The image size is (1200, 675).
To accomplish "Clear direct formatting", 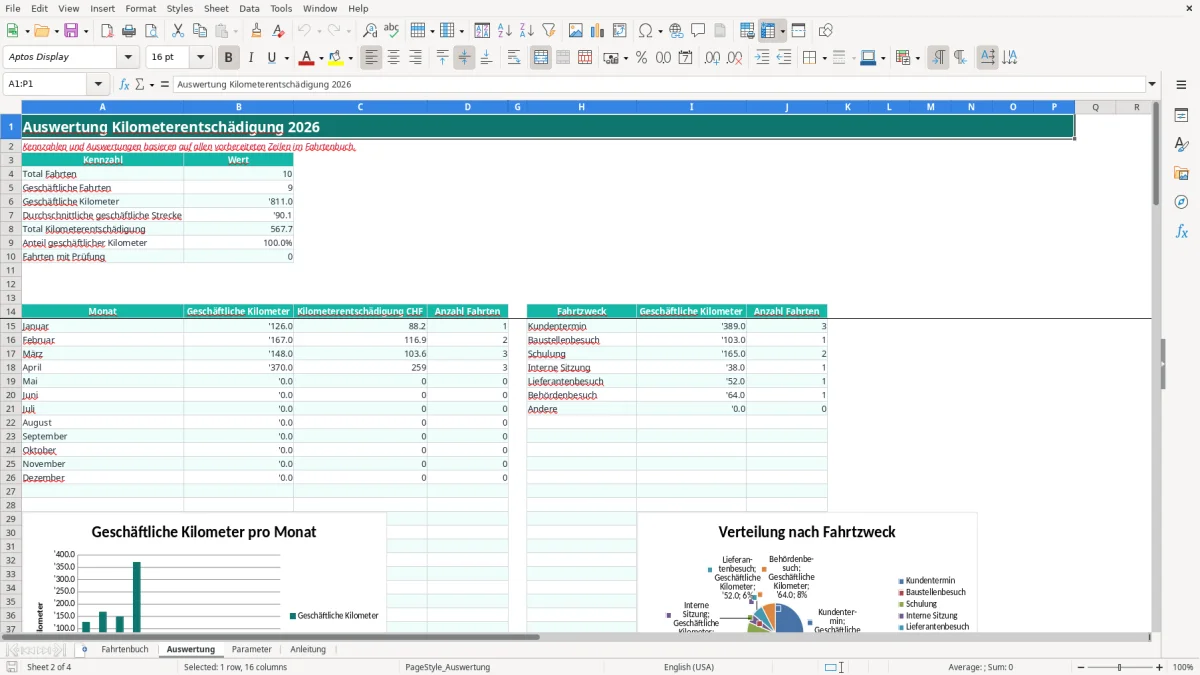I will click(279, 31).
